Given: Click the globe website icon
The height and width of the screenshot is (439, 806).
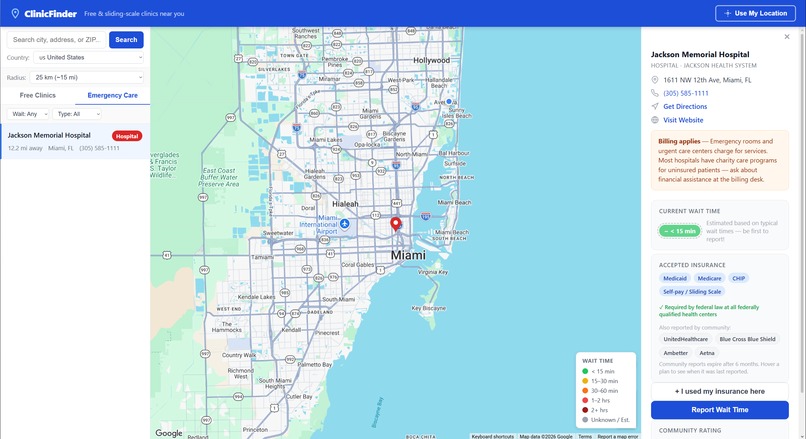Looking at the screenshot, I should pyautogui.click(x=655, y=120).
